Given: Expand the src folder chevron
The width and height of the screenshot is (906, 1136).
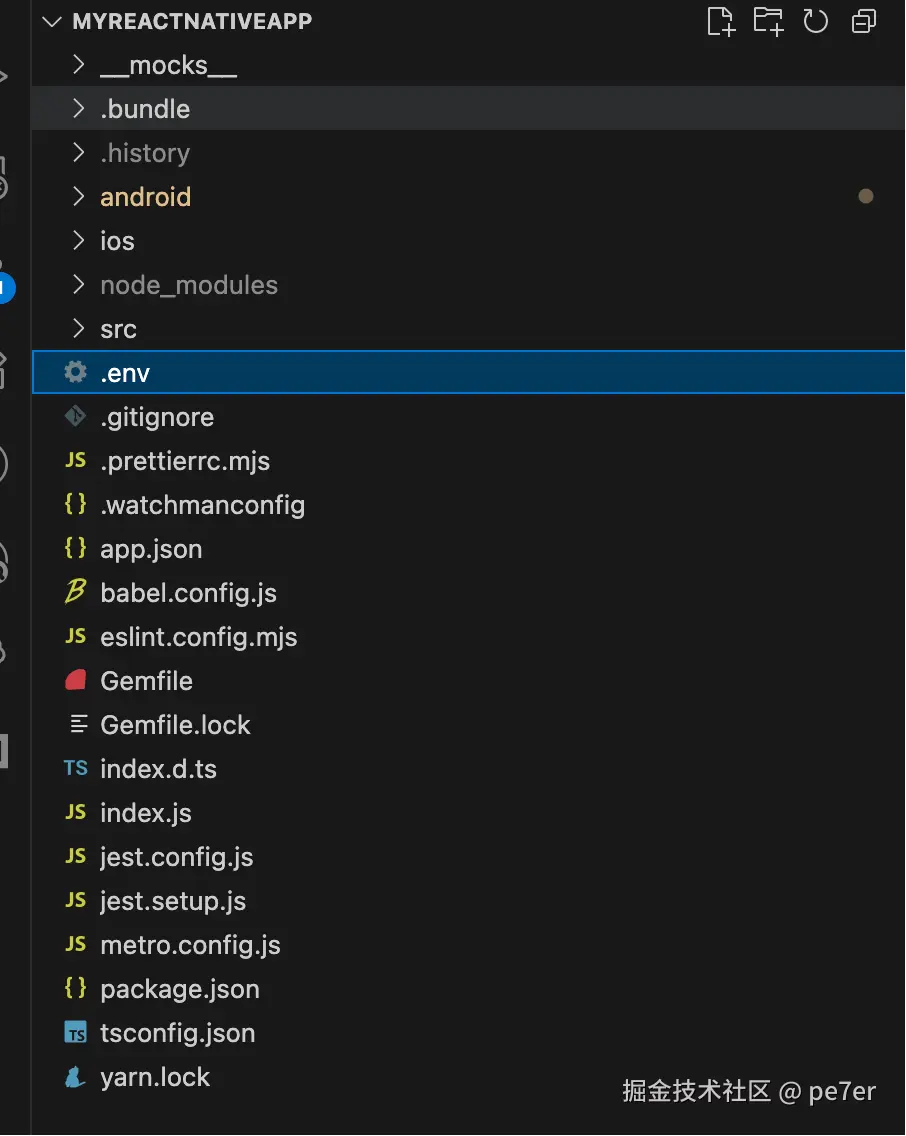Looking at the screenshot, I should (x=79, y=329).
